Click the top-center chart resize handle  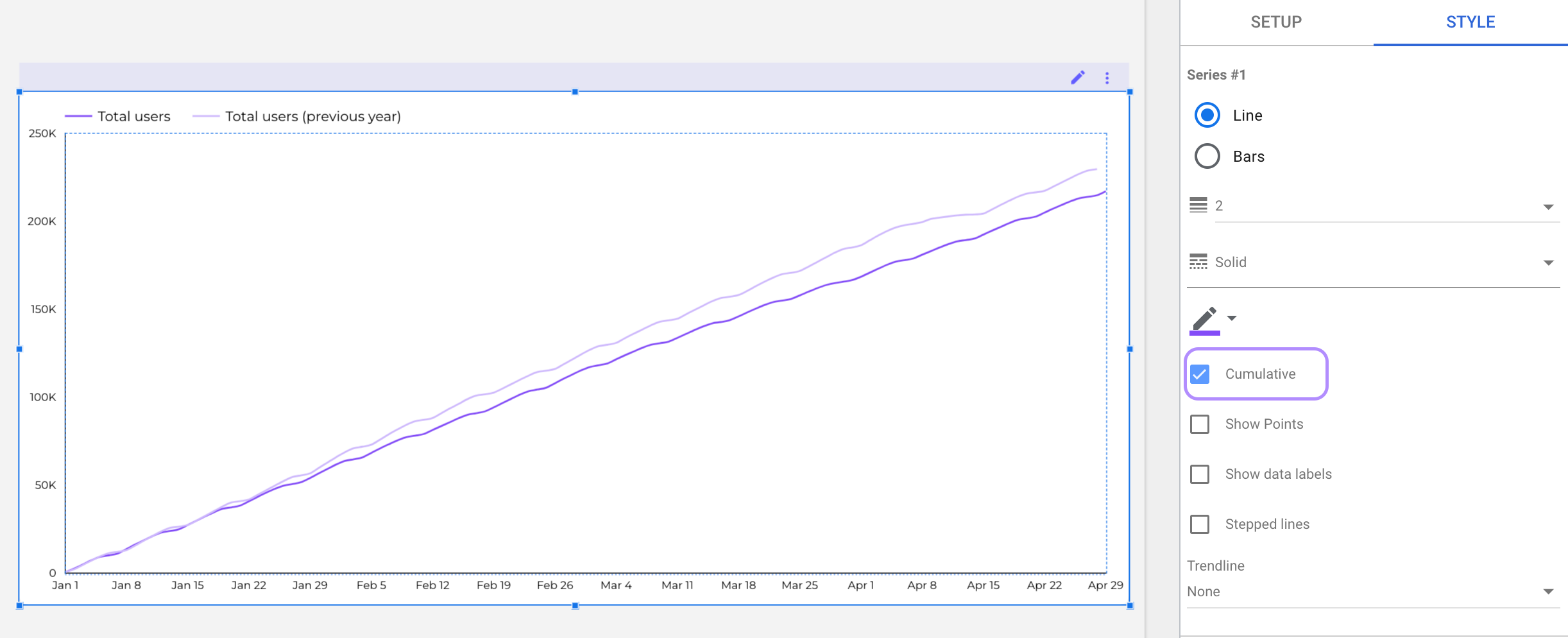coord(575,92)
